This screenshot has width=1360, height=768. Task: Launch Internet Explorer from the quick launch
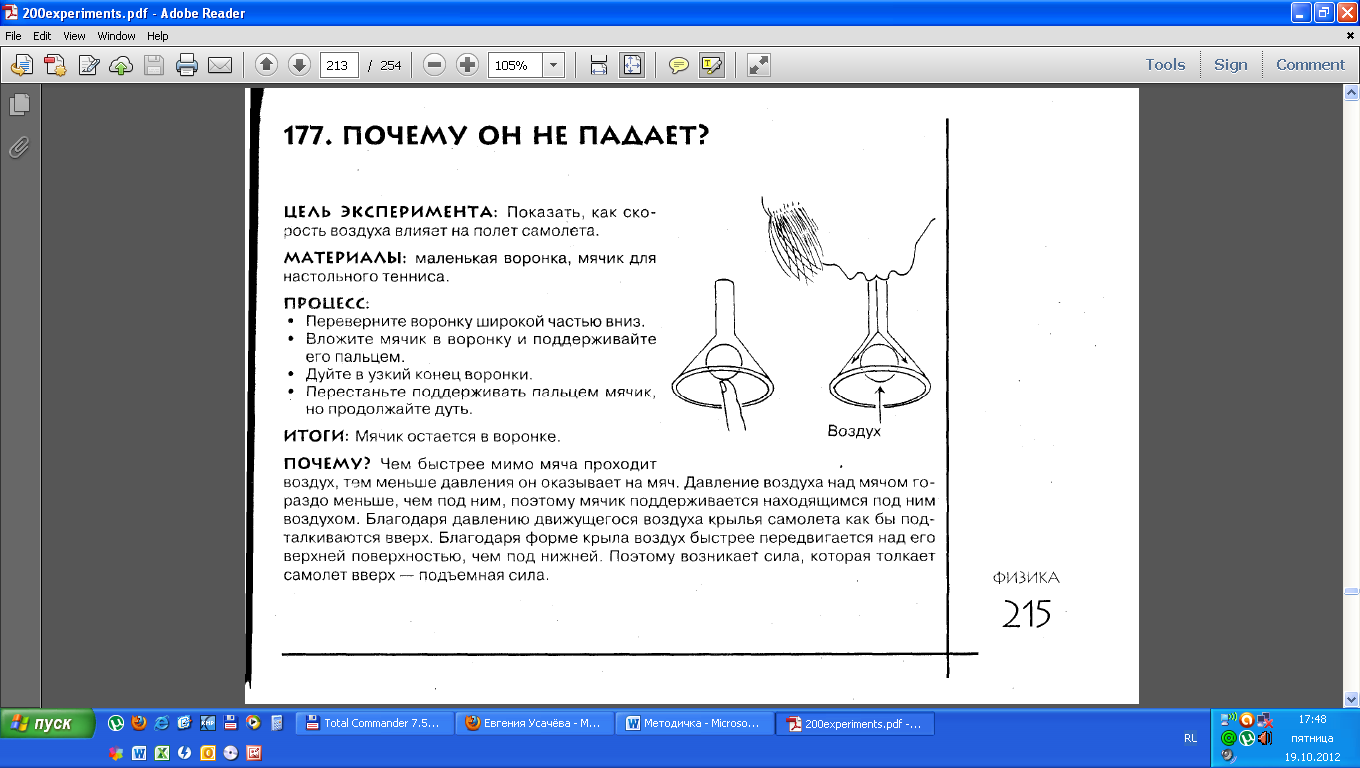[161, 723]
